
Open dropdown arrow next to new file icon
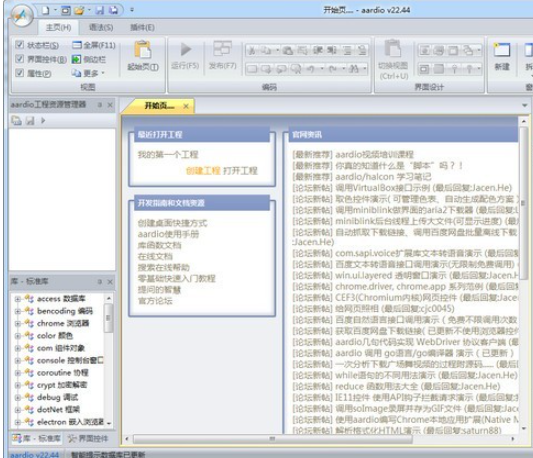click(x=55, y=11)
